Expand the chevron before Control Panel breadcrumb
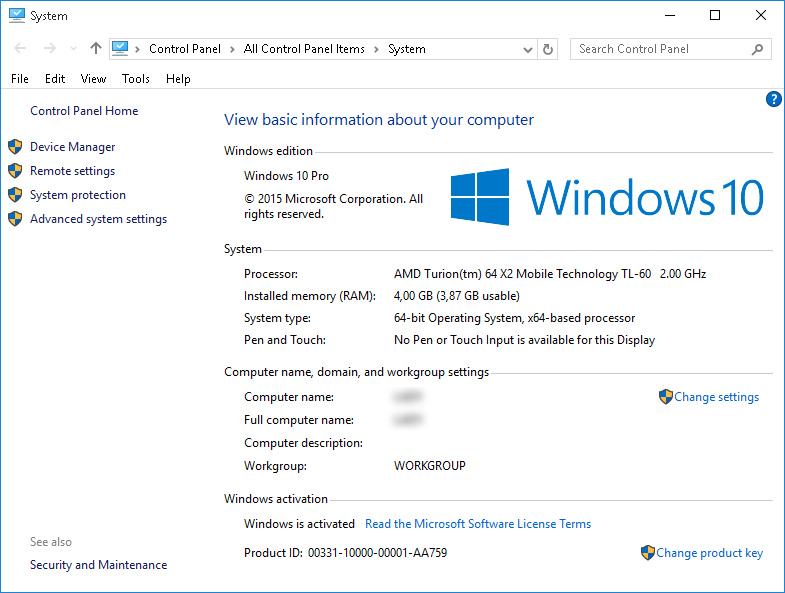785x593 pixels. tap(137, 49)
